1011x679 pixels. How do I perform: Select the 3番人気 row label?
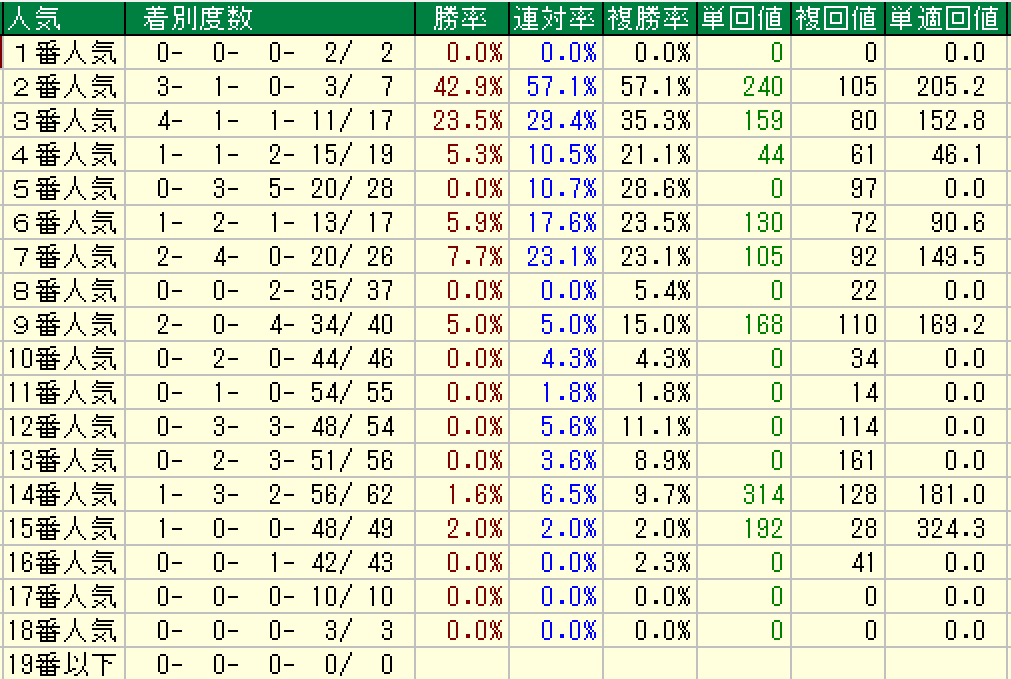tap(64, 121)
